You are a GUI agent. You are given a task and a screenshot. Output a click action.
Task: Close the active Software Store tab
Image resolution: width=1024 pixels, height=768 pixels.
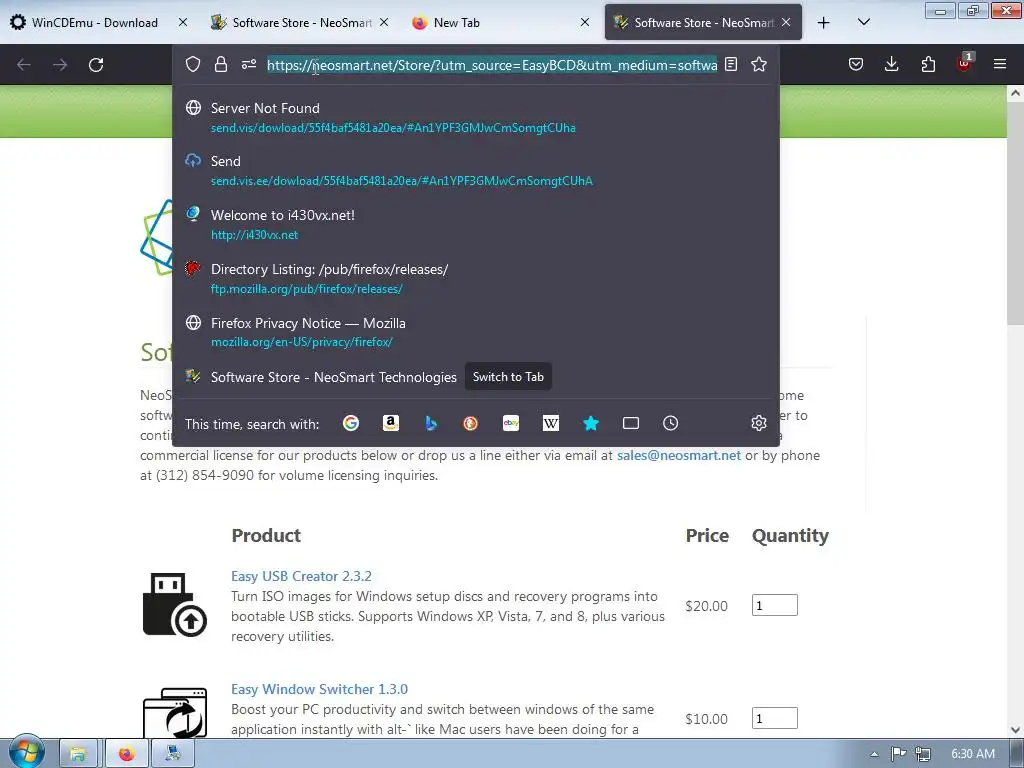tap(786, 22)
